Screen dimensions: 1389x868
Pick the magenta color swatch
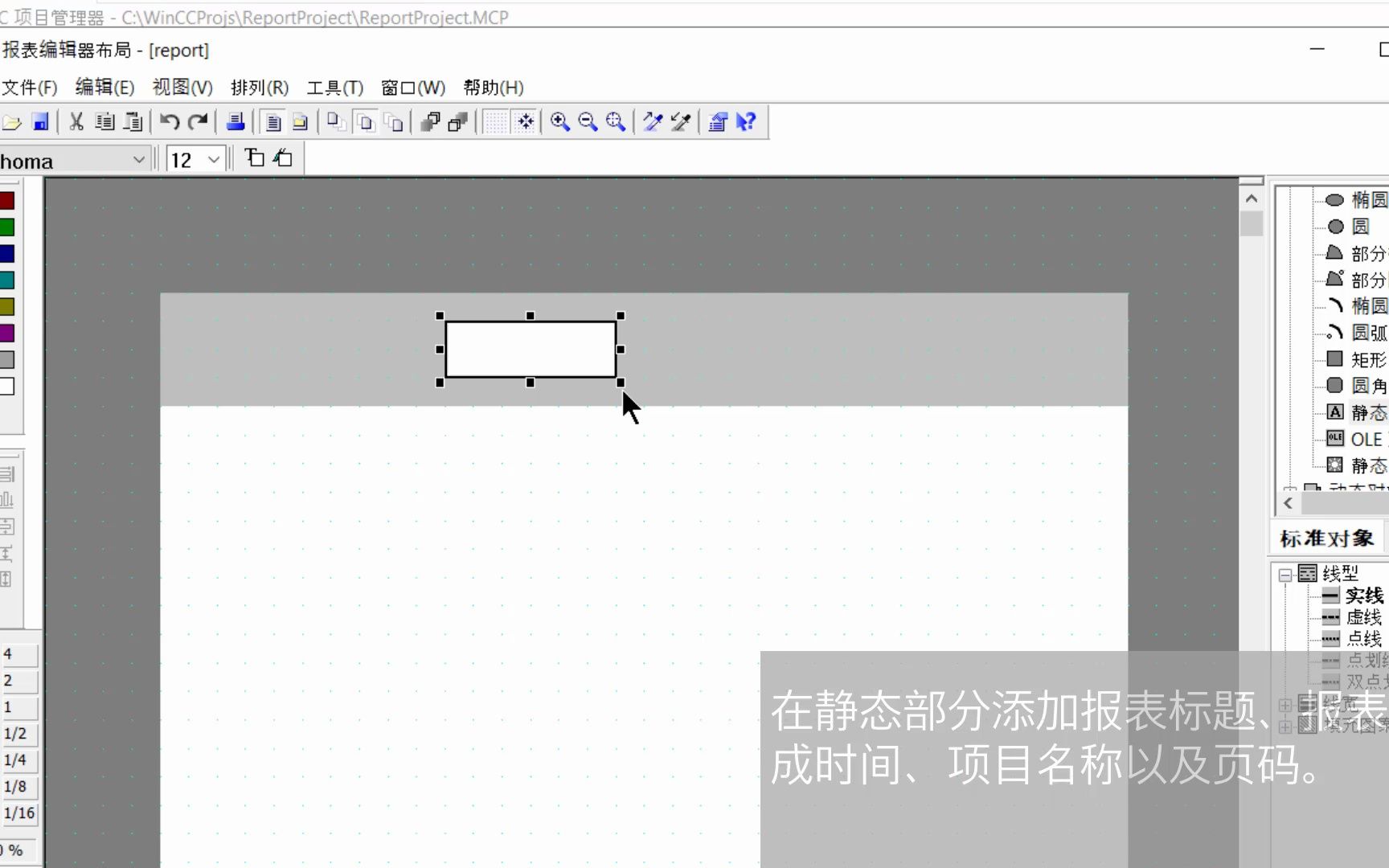[x=7, y=334]
